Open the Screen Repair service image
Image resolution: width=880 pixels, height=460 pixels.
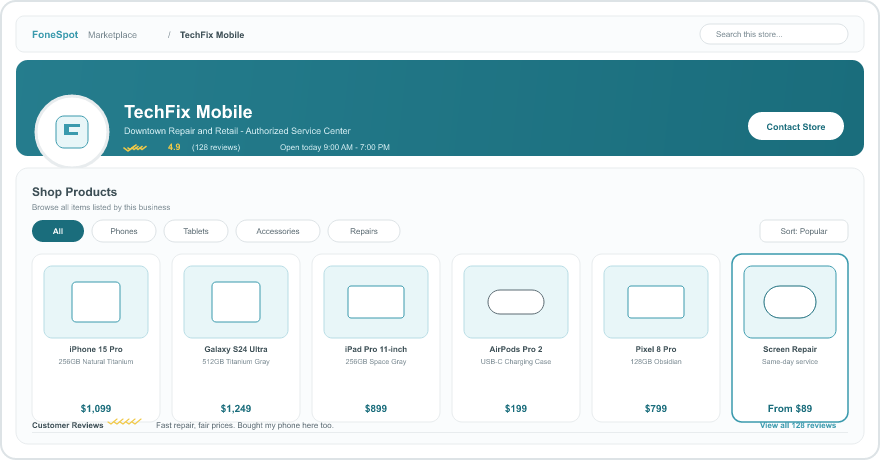click(790, 302)
